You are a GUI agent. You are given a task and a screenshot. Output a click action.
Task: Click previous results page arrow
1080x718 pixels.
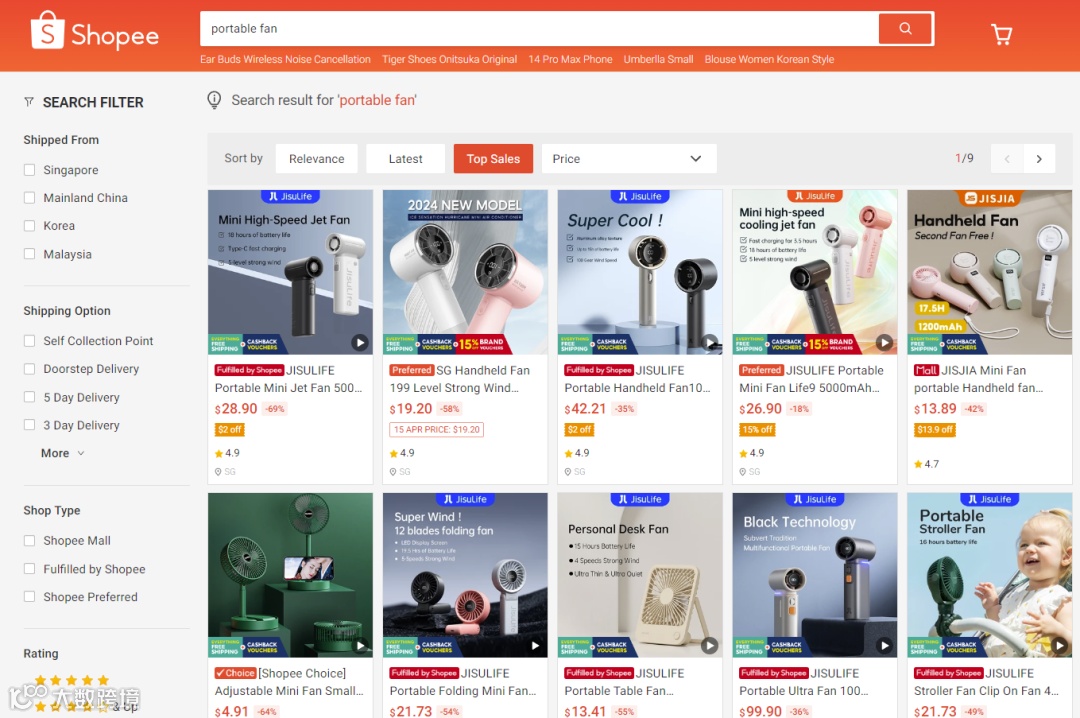coord(1007,159)
